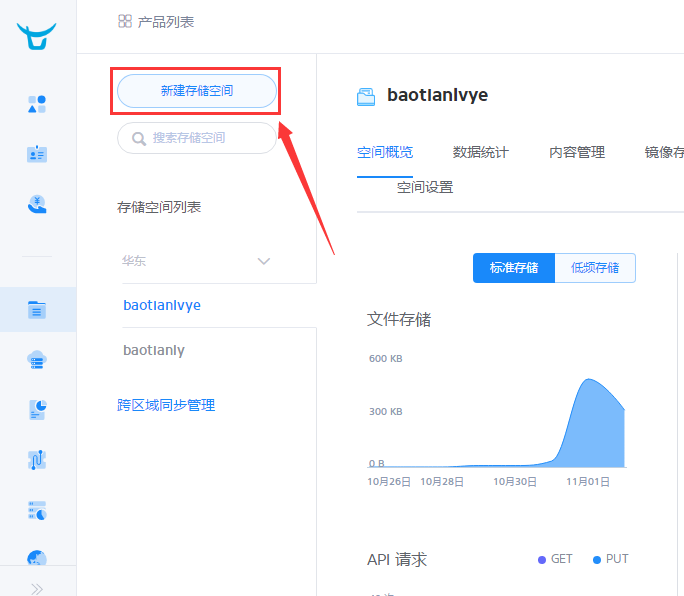Image resolution: width=684 pixels, height=596 pixels.
Task: Click the 文件存储 chart peak area
Action: [x=589, y=423]
